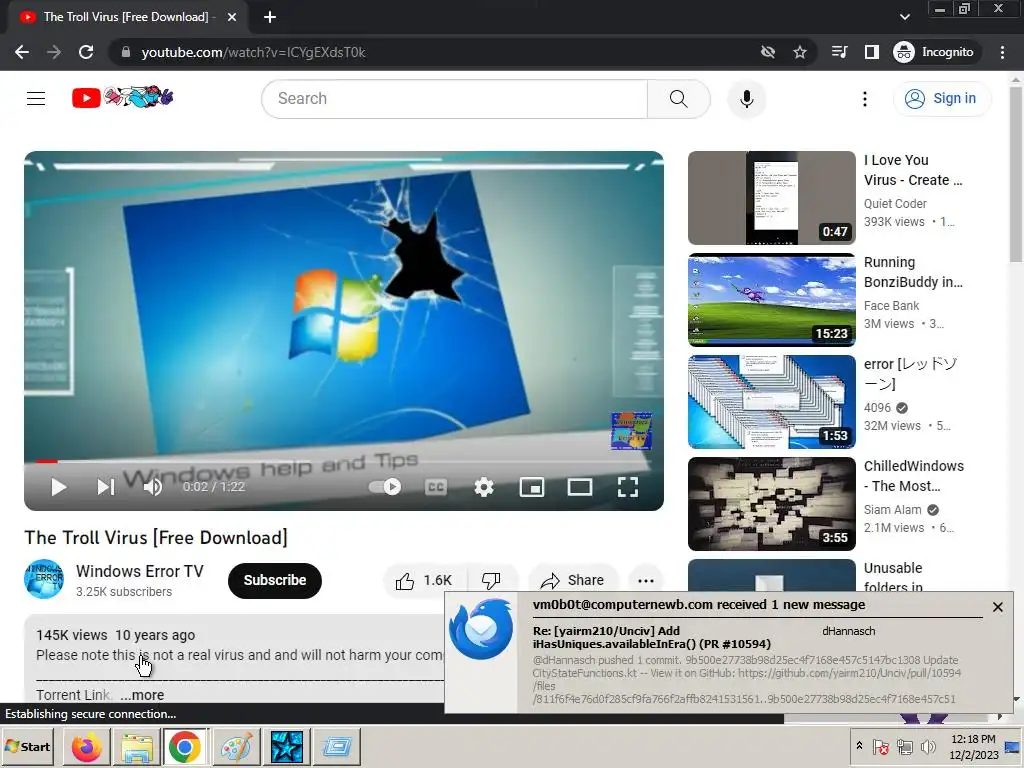The height and width of the screenshot is (768, 1024).
Task: Click the address bar URL
Action: coord(253,52)
